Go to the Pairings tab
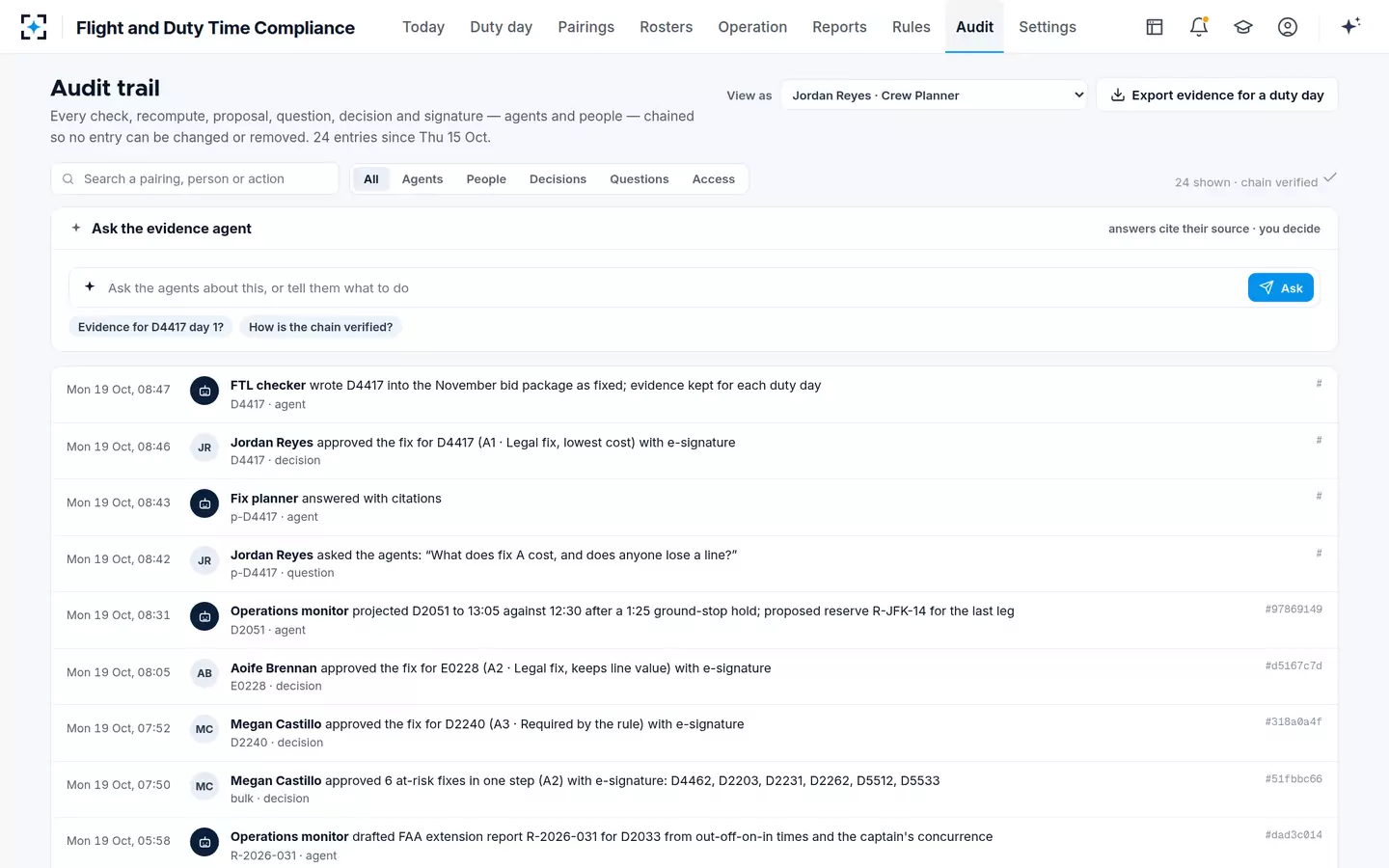Image resolution: width=1389 pixels, height=868 pixels. pyautogui.click(x=586, y=27)
